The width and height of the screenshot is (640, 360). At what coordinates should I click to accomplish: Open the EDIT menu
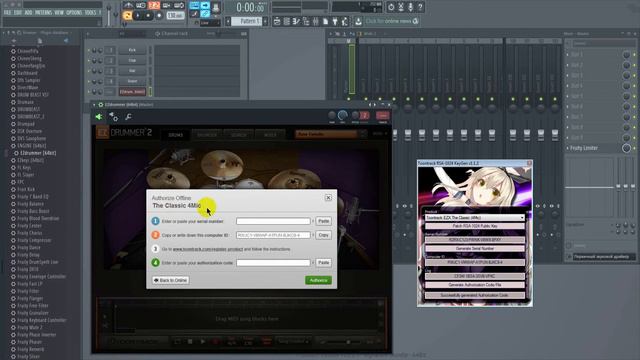[x=18, y=13]
